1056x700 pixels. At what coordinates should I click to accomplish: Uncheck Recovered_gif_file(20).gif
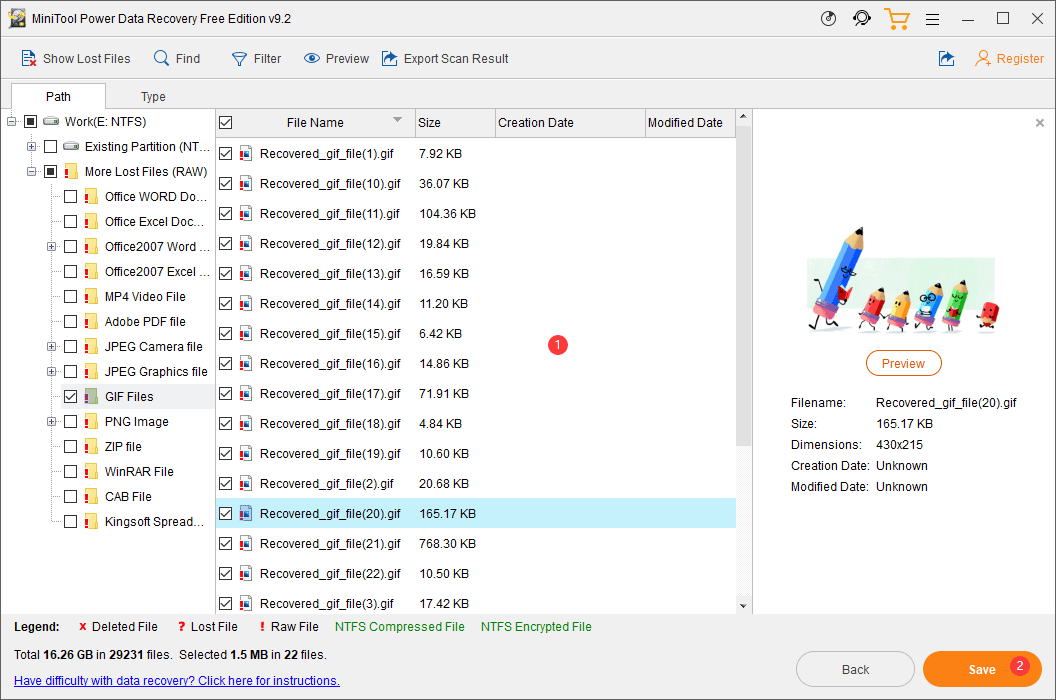225,513
